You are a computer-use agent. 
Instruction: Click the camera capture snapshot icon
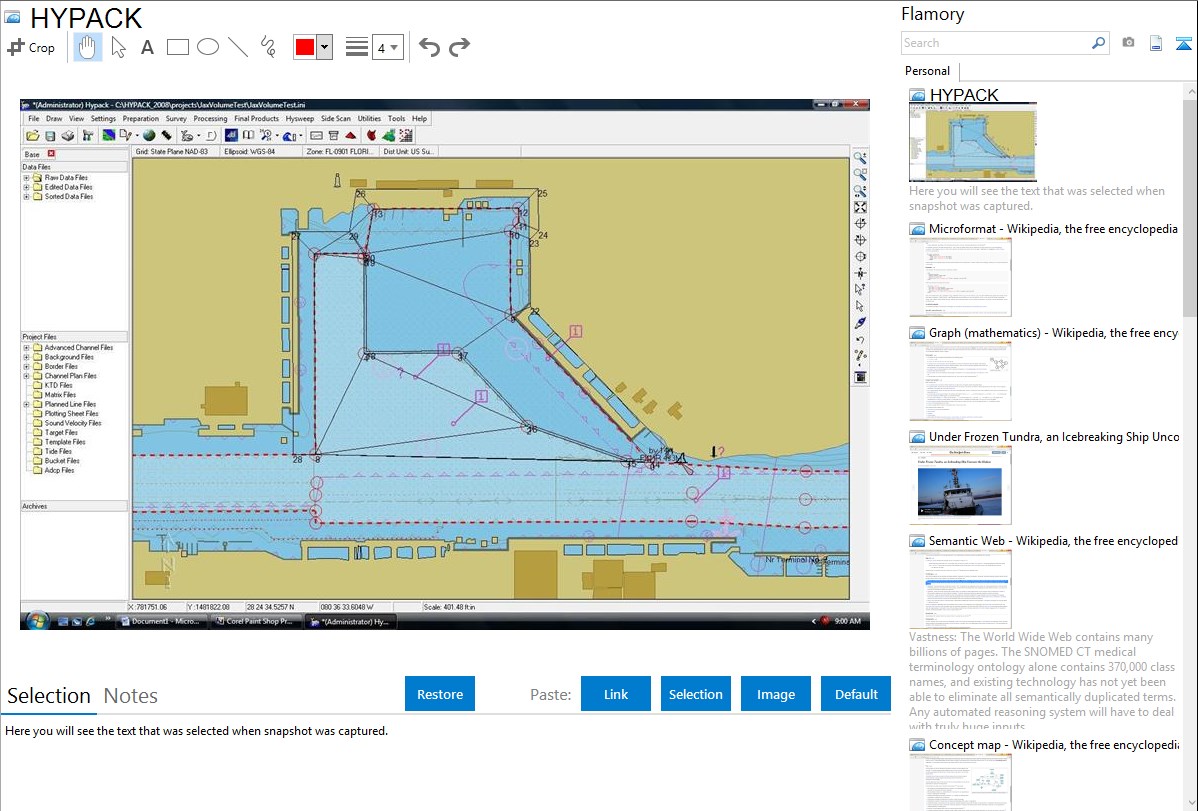pyautogui.click(x=1128, y=43)
